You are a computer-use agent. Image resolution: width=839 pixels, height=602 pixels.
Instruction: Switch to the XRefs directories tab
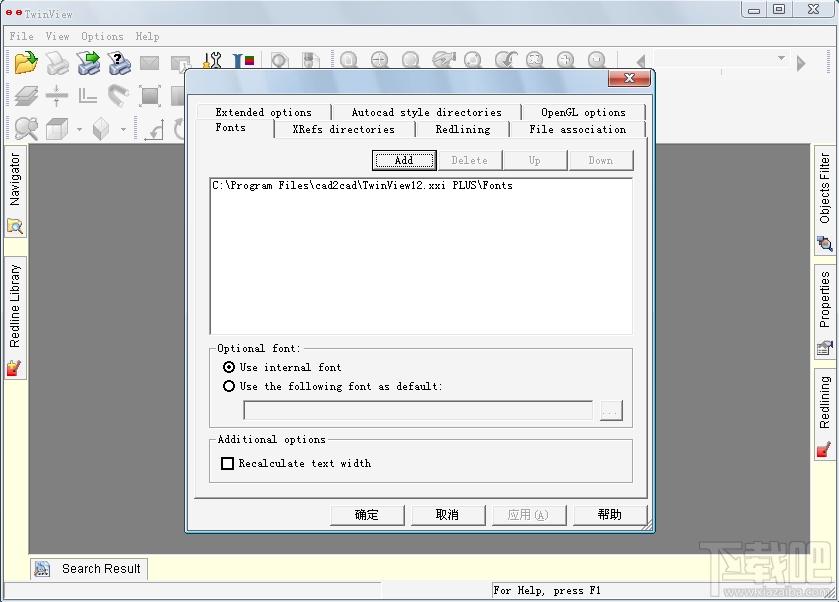pyautogui.click(x=344, y=129)
